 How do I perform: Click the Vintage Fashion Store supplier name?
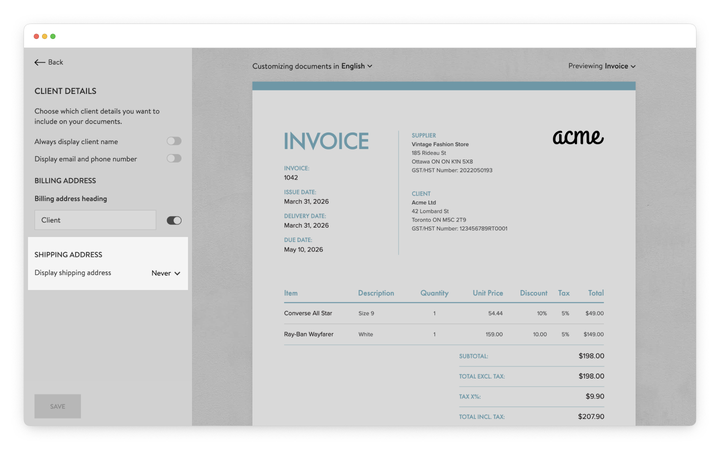440,144
